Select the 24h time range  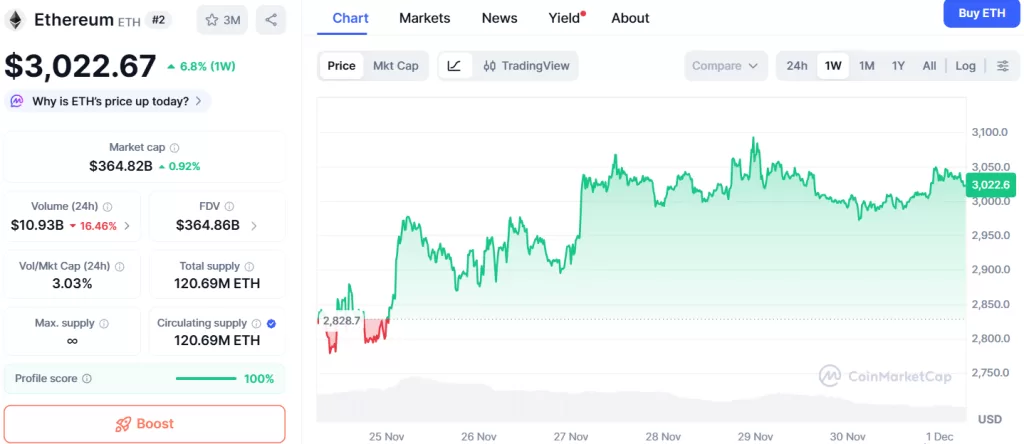[x=797, y=66]
